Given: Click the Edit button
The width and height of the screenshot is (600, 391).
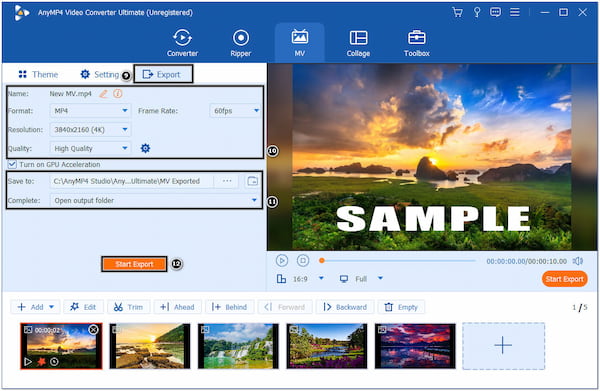Looking at the screenshot, I should [x=83, y=307].
